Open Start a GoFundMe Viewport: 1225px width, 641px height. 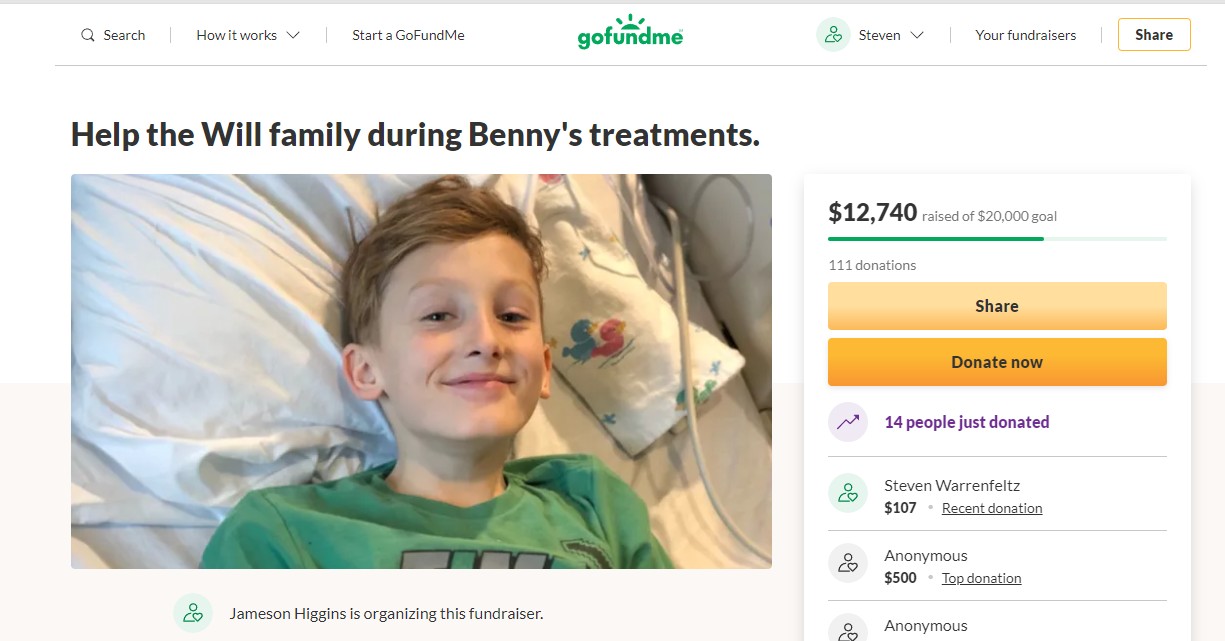[x=408, y=35]
